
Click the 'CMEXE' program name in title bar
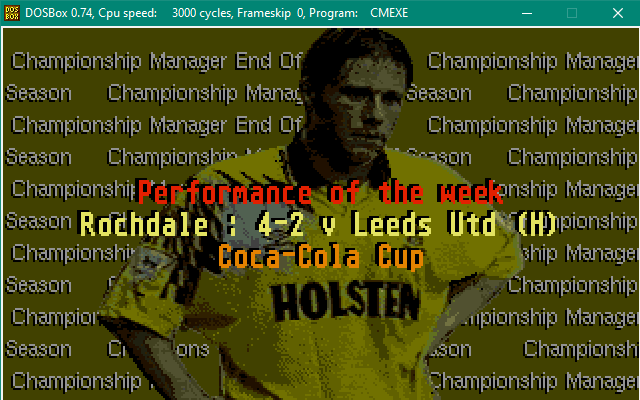pos(389,13)
